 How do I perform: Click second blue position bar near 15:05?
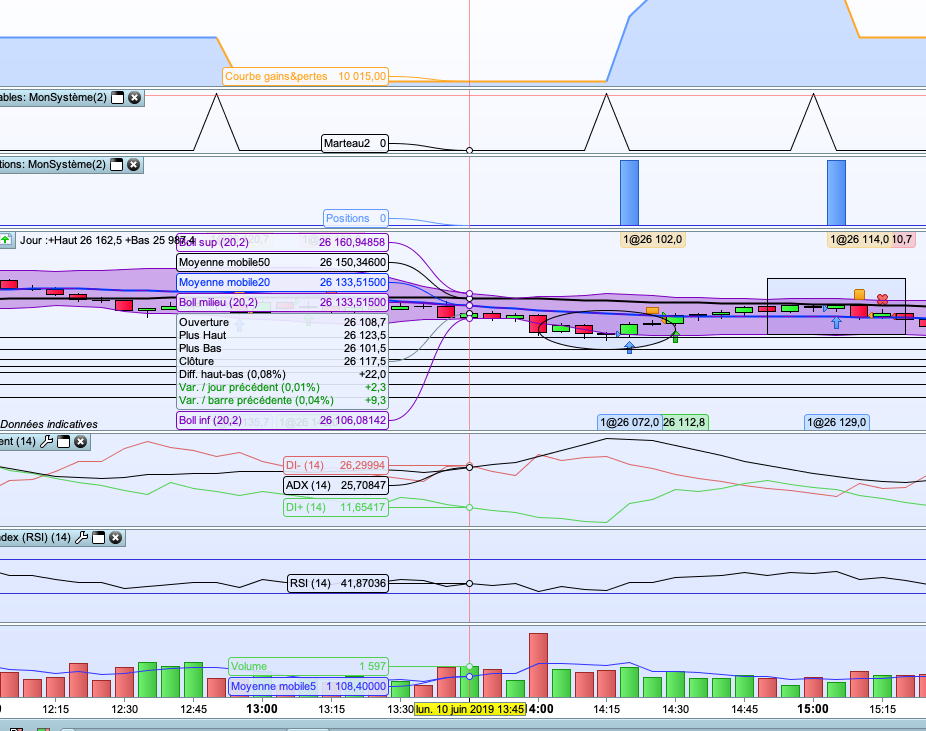[x=836, y=192]
